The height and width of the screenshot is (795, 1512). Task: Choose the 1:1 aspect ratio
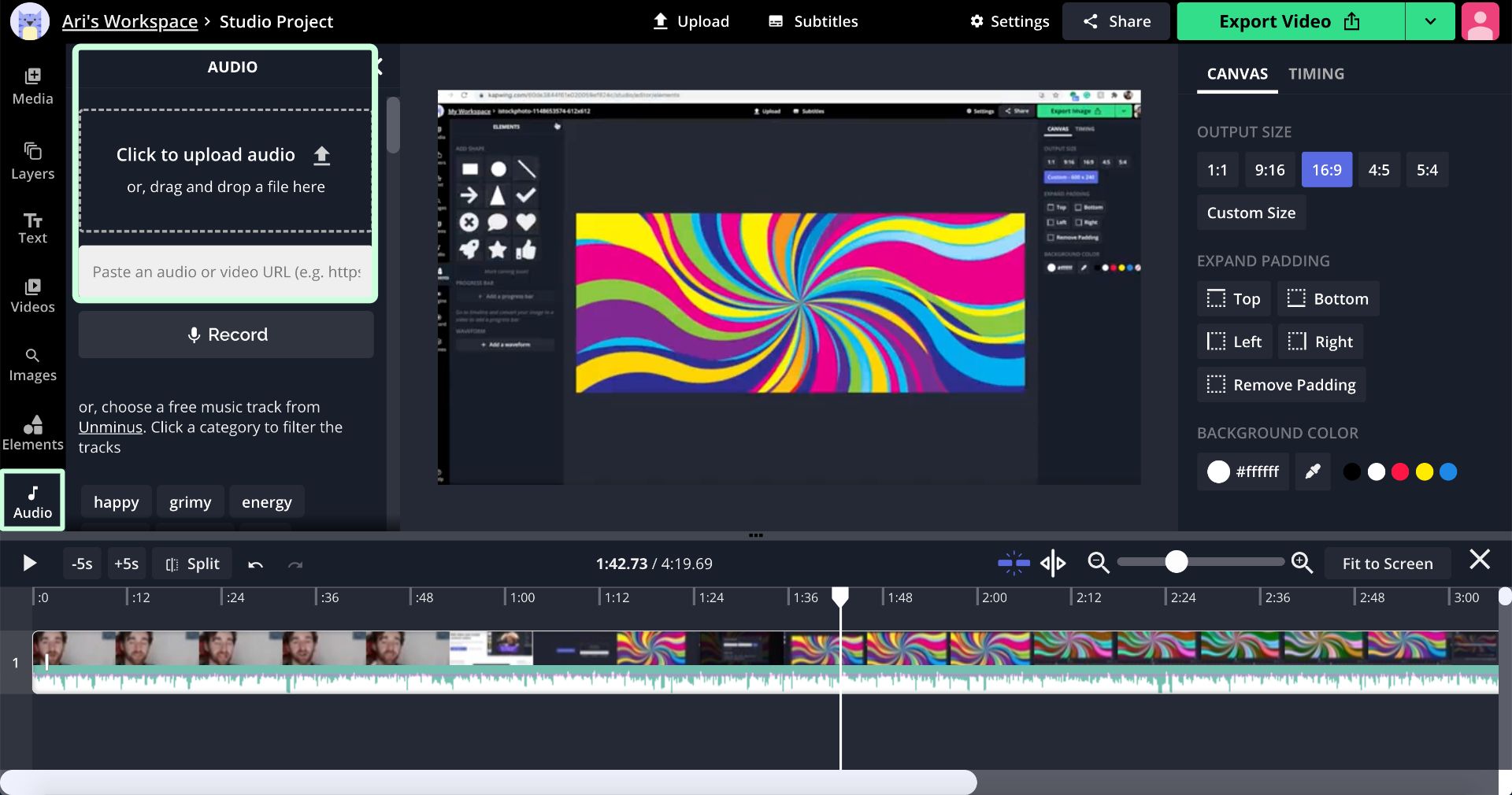click(x=1217, y=170)
